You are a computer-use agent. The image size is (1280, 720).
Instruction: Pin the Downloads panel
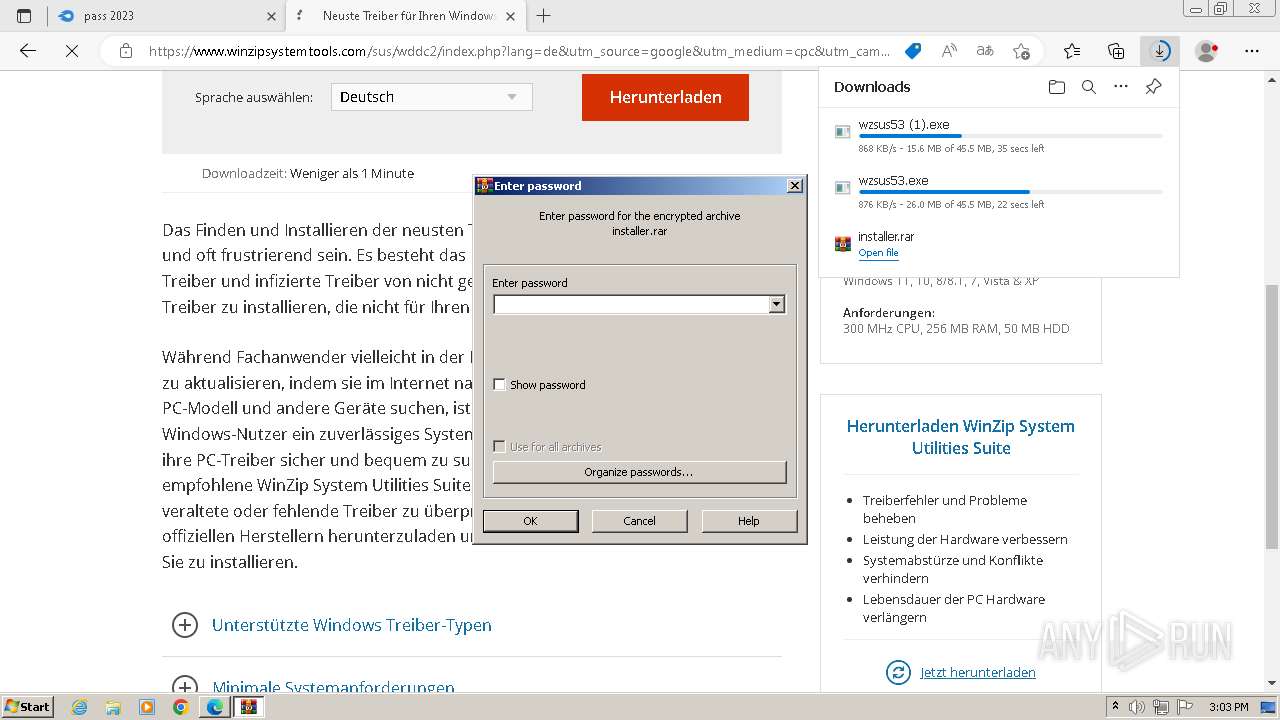[x=1153, y=87]
